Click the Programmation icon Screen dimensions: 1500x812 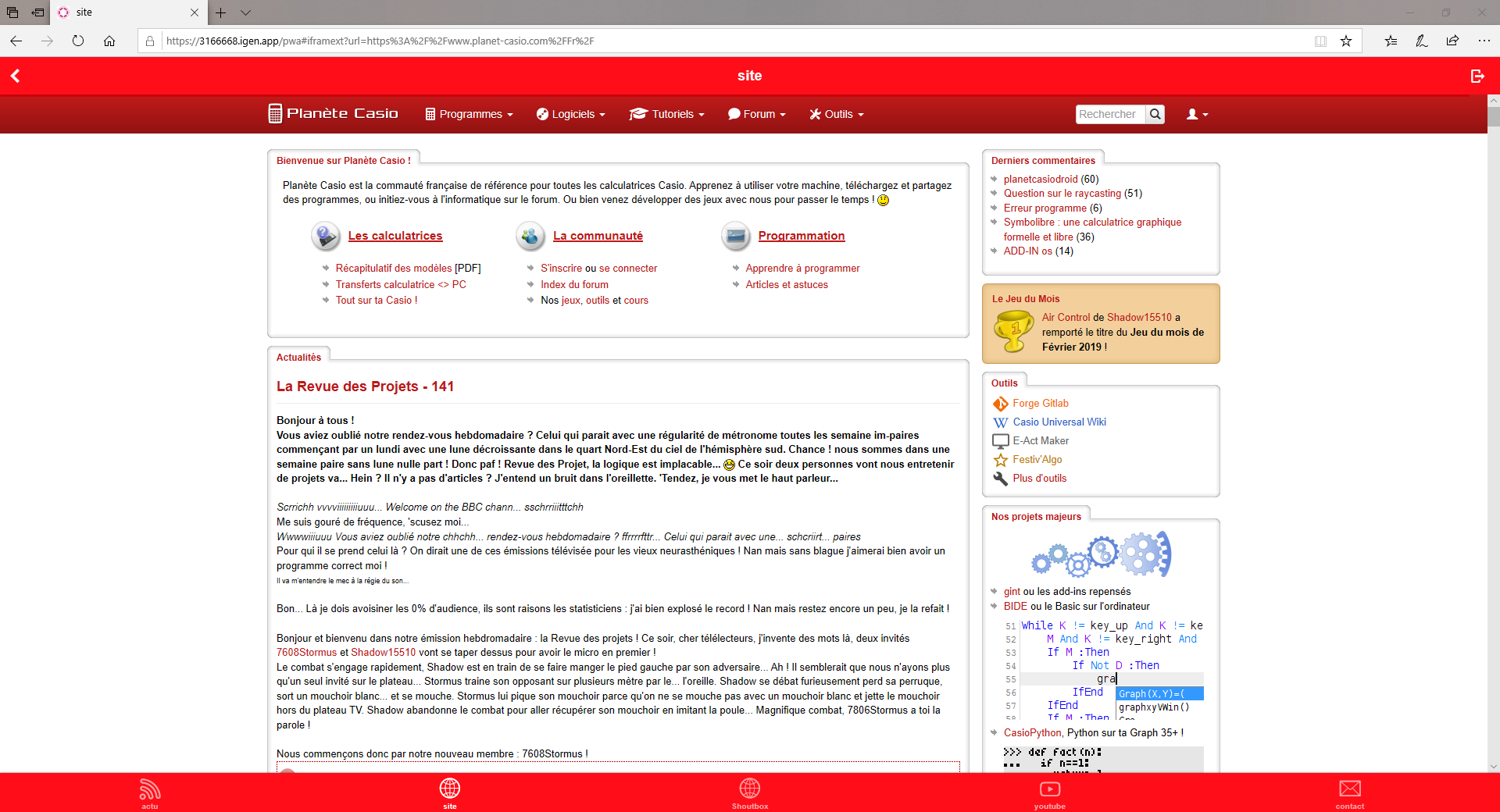click(x=736, y=236)
